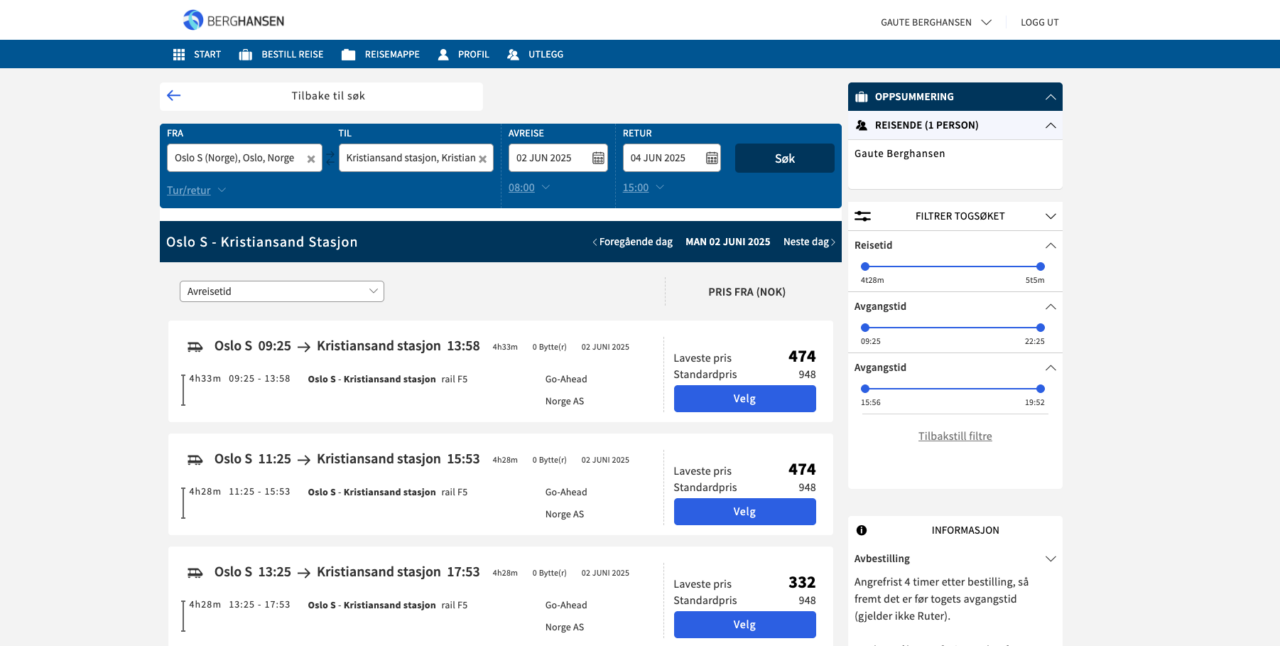Click the Utlegg icon in navigation bar

coord(513,54)
